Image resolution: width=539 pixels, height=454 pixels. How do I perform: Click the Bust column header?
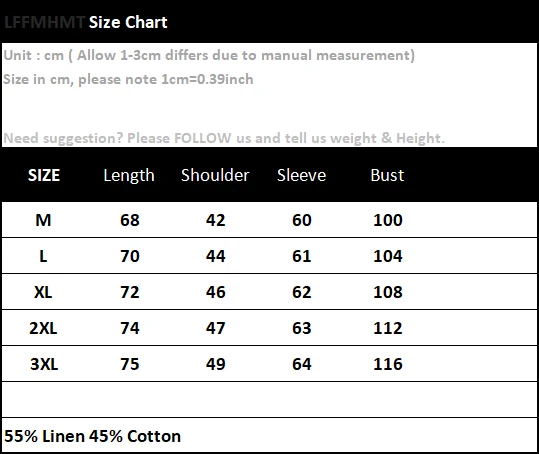coord(387,175)
